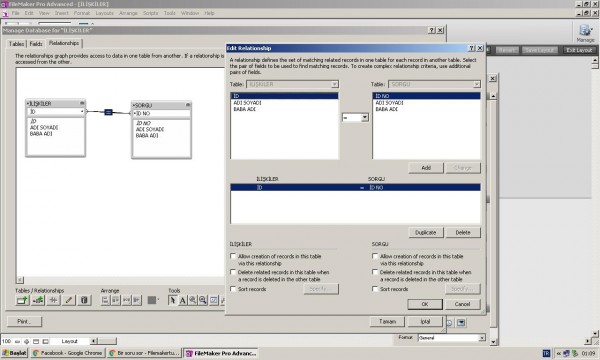
Task: Click zoom out icon in status area
Action: click(17, 341)
